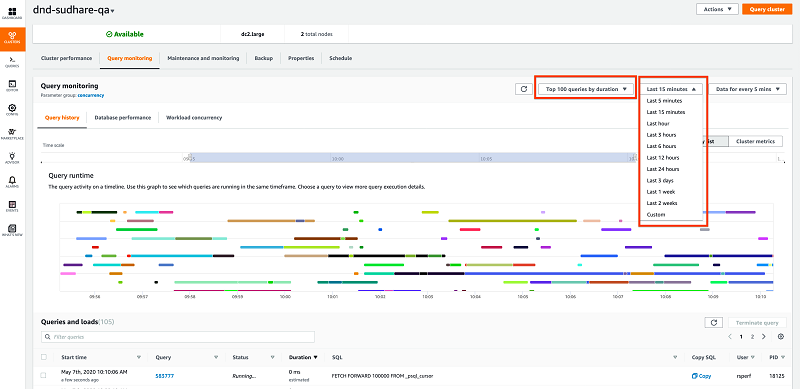800x389 pixels.
Task: Click the Query cluster button
Action: [x=767, y=9]
